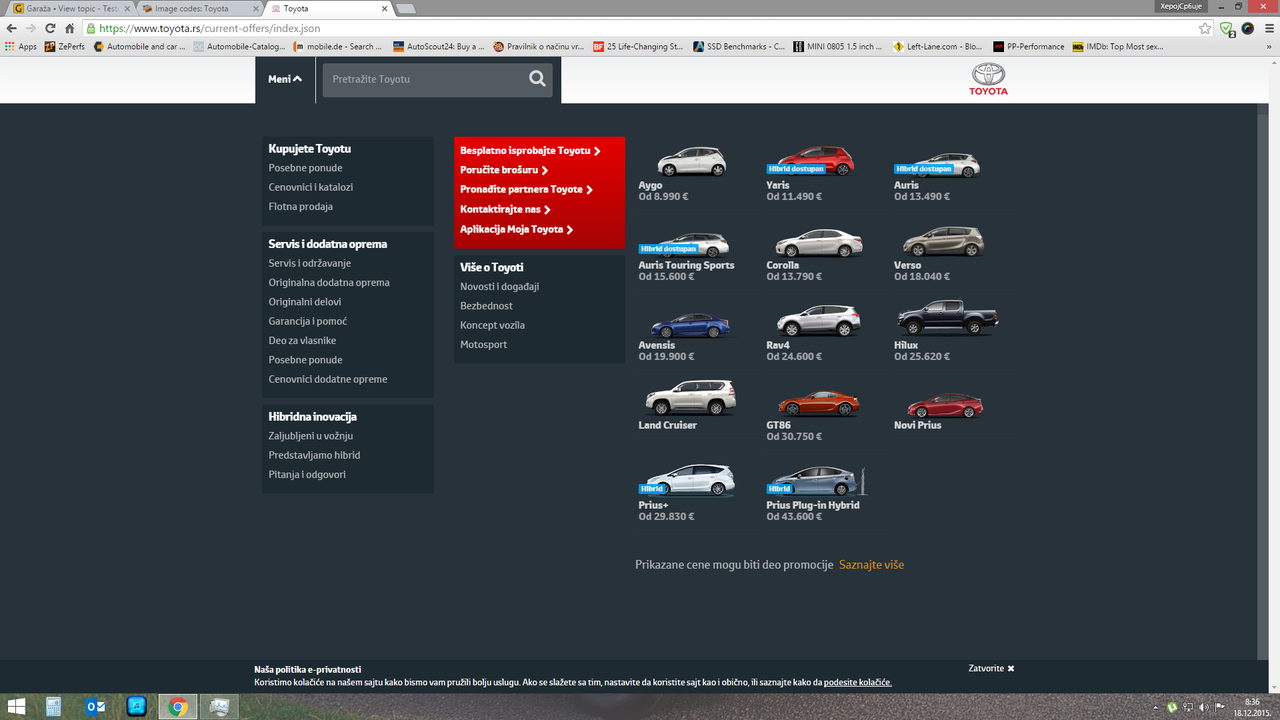Select the Prius Plug-in Hybrid thumbnail
This screenshot has width=1280, height=720.
[x=816, y=481]
